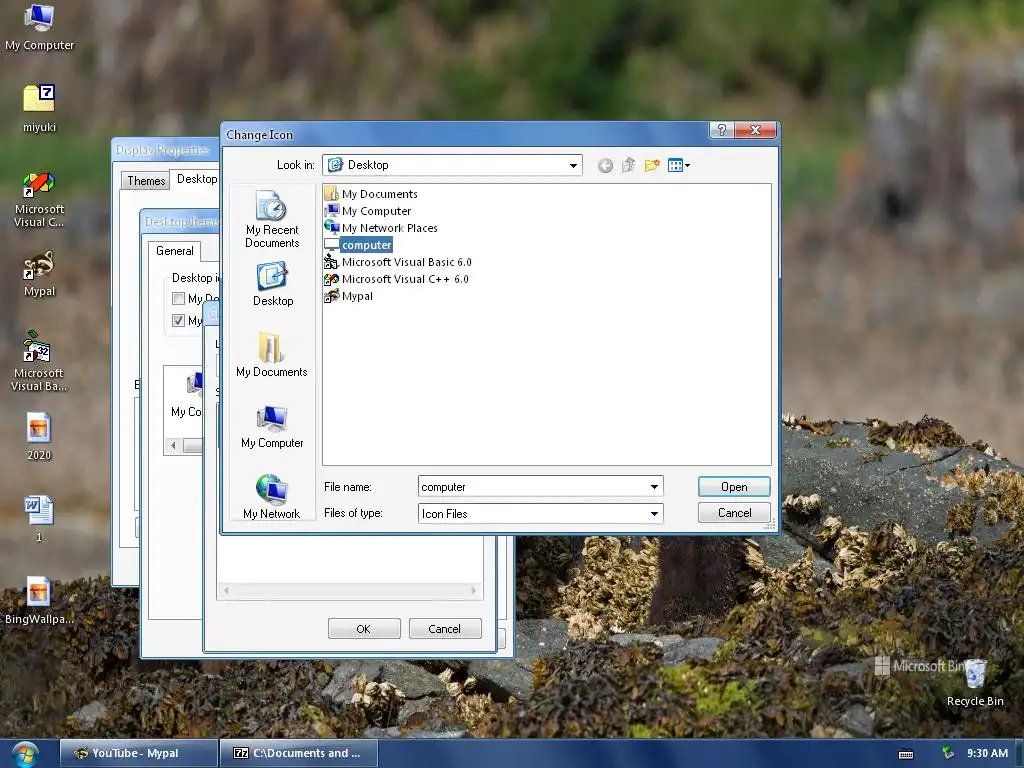Click the keyboard icon in system tray

(906, 754)
